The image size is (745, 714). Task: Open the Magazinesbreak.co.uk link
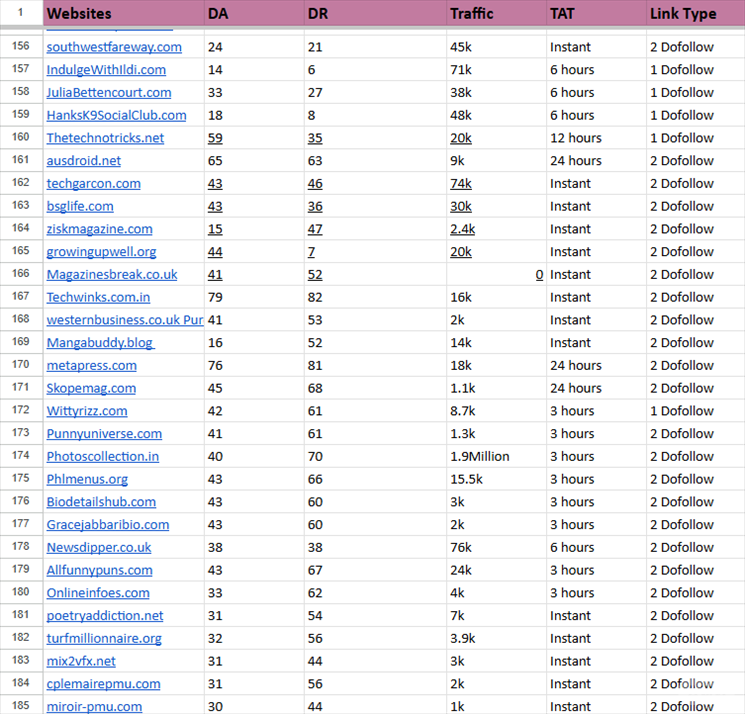[x=112, y=275]
